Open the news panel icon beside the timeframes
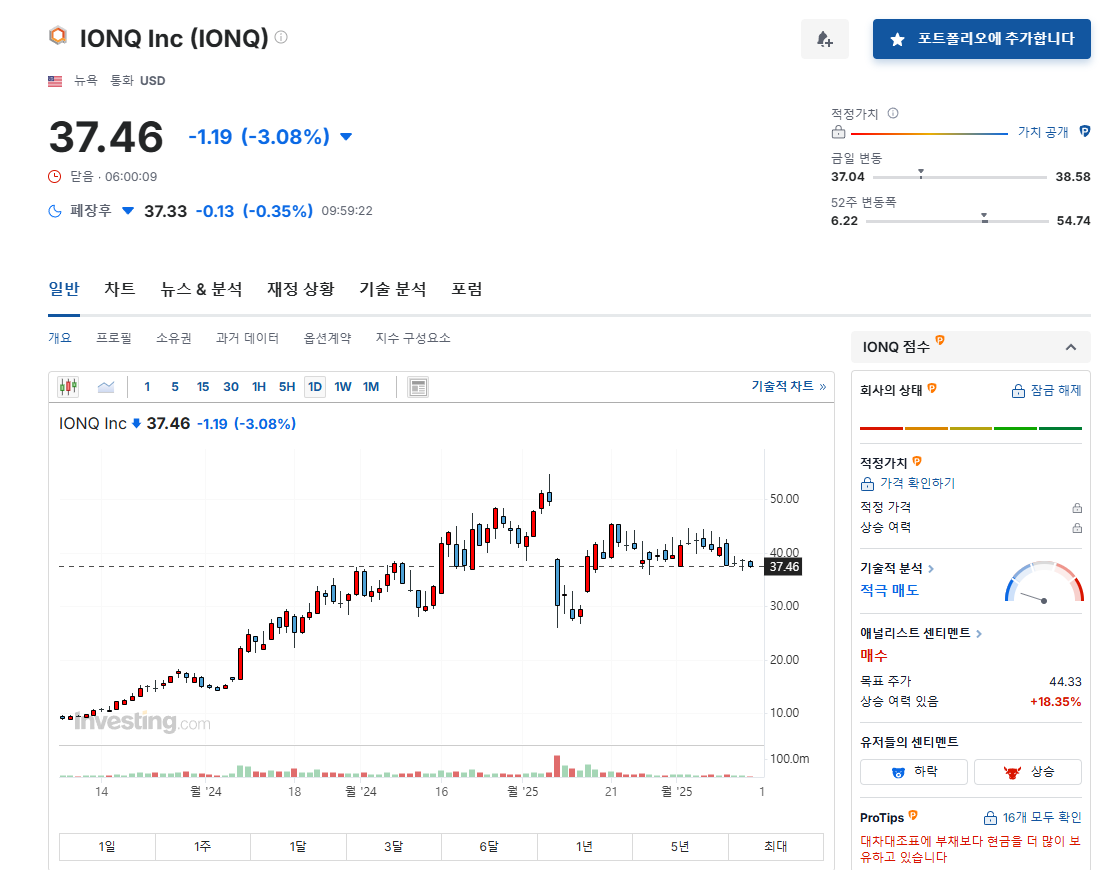The width and height of the screenshot is (1107, 870). tap(418, 386)
